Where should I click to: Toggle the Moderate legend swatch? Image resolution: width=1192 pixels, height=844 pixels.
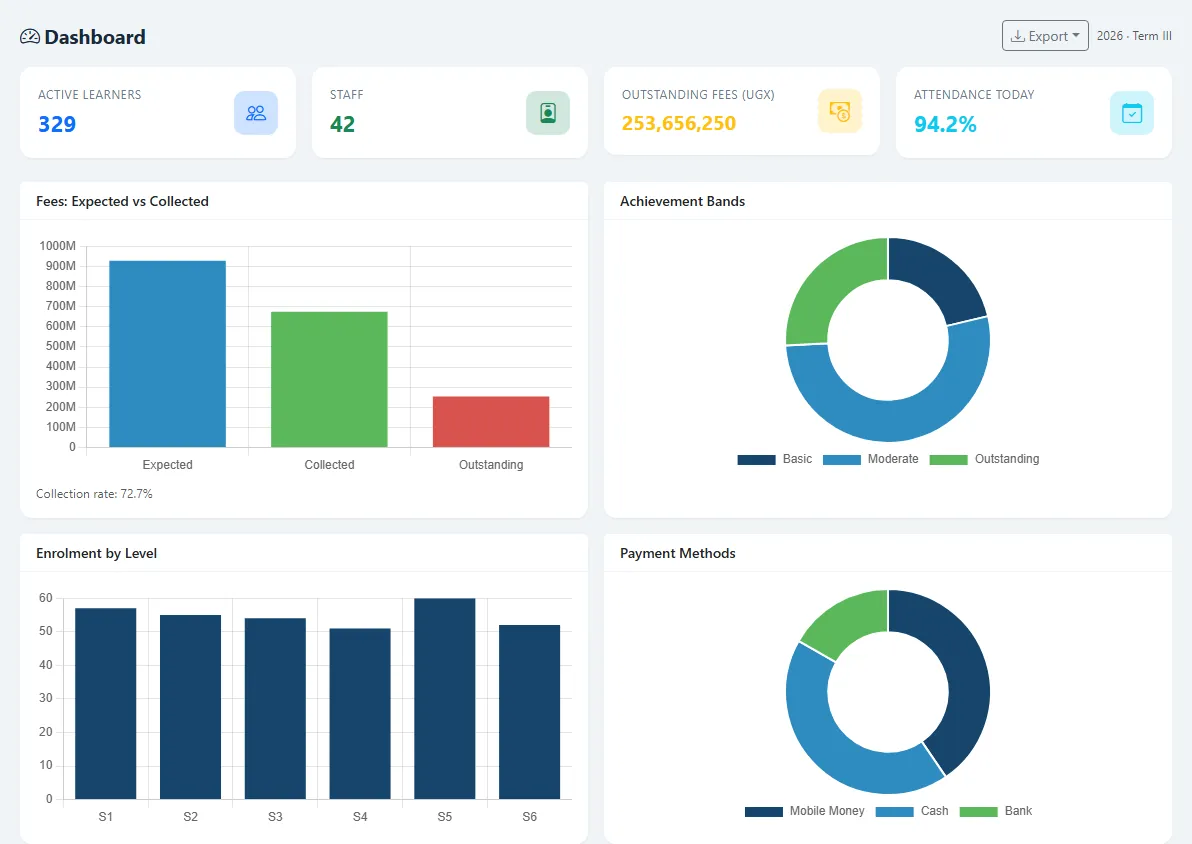(842, 459)
